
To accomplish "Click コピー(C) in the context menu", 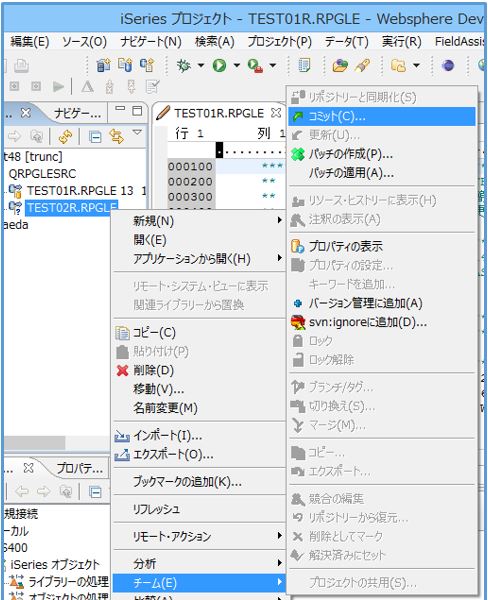I will [x=199, y=333].
